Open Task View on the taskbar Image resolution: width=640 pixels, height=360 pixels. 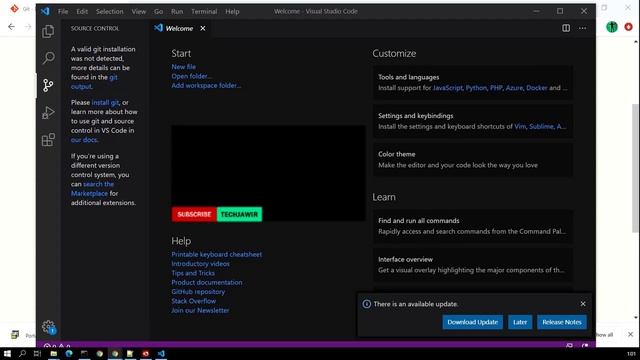coord(38,353)
